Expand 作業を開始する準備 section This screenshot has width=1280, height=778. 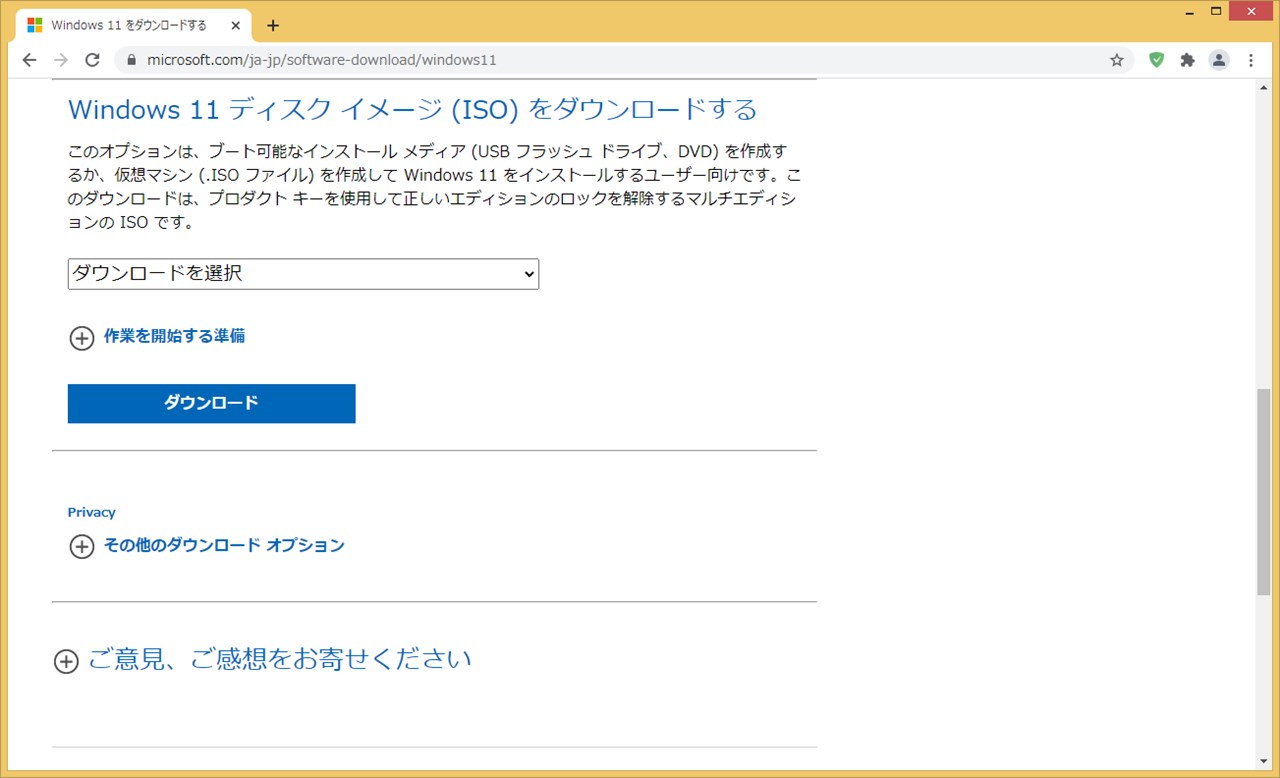[x=157, y=337]
